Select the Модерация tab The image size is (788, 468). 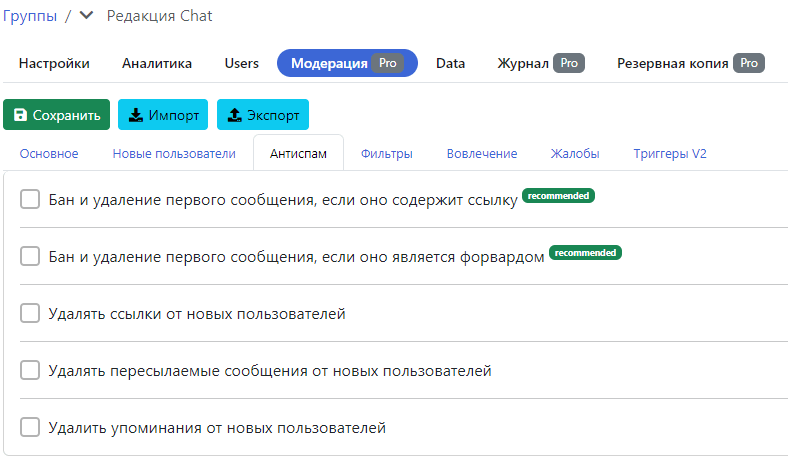click(347, 63)
